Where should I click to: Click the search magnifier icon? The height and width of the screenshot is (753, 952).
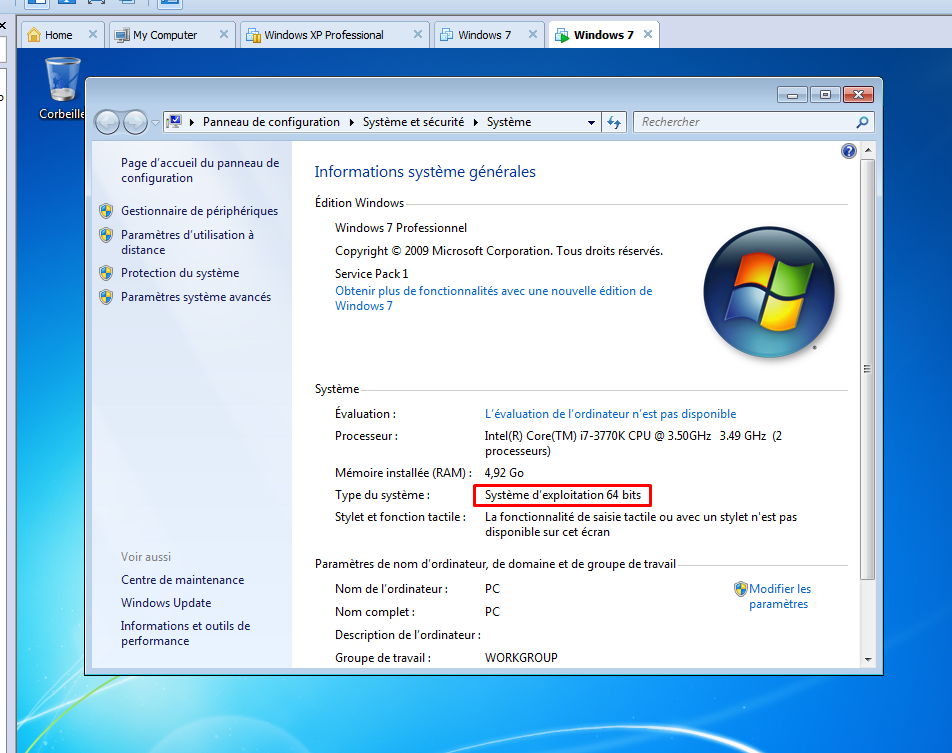click(x=862, y=122)
